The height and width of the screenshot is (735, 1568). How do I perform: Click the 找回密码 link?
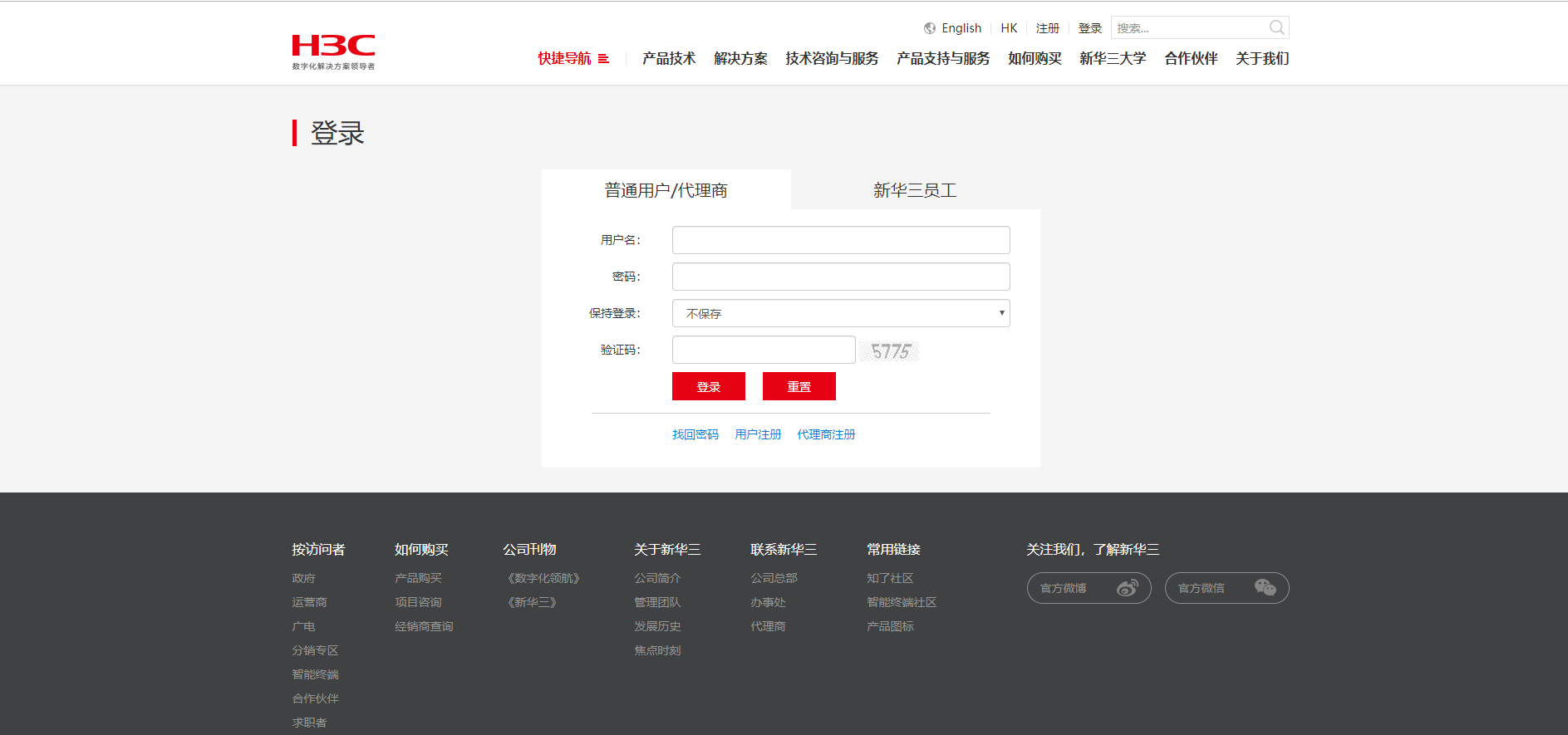(x=696, y=434)
